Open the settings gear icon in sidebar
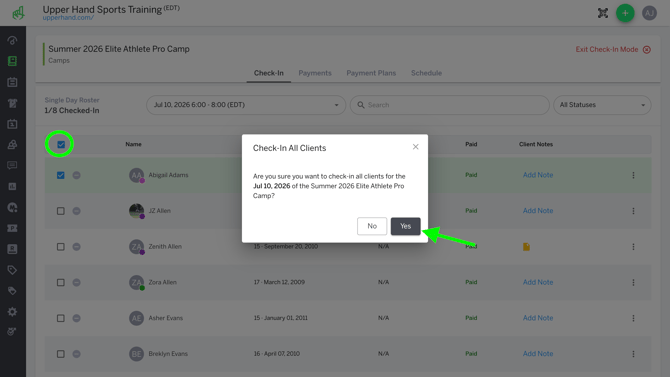This screenshot has width=670, height=377. [12, 312]
